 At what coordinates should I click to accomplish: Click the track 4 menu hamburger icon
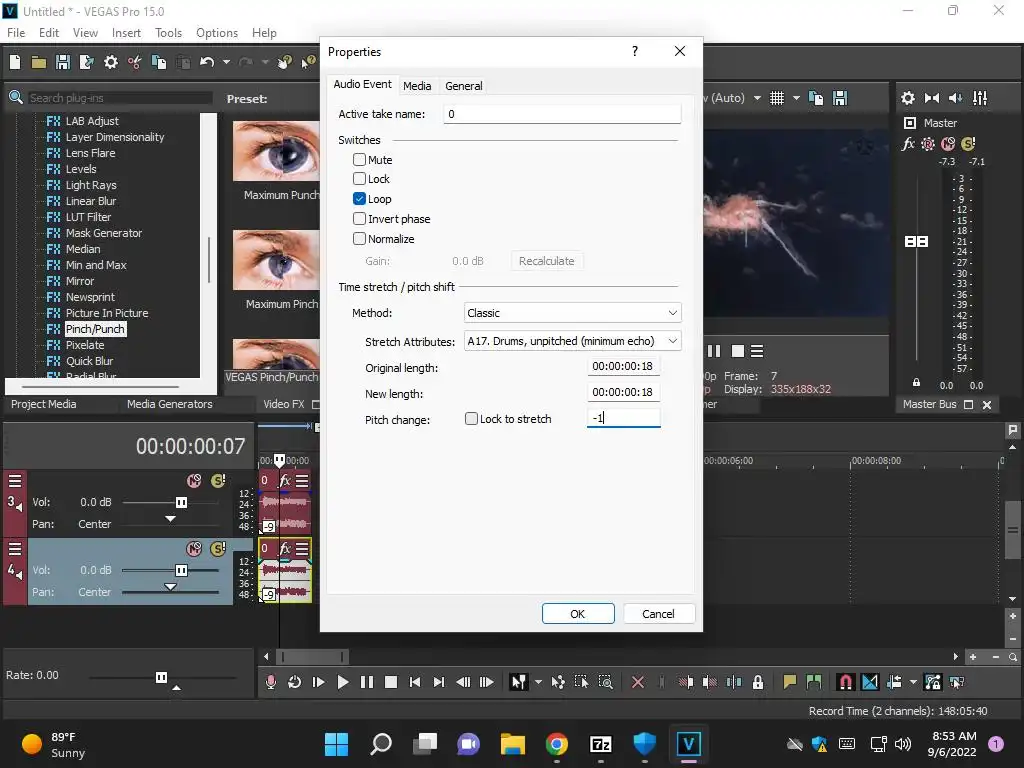pyautogui.click(x=14, y=549)
